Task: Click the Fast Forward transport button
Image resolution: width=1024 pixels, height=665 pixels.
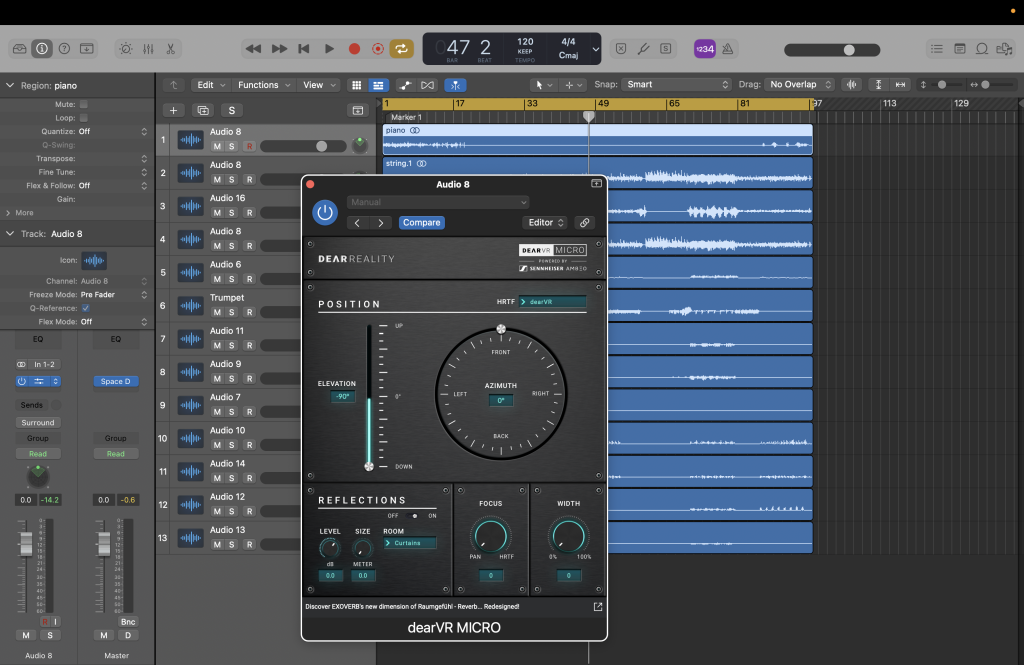Action: [x=279, y=49]
